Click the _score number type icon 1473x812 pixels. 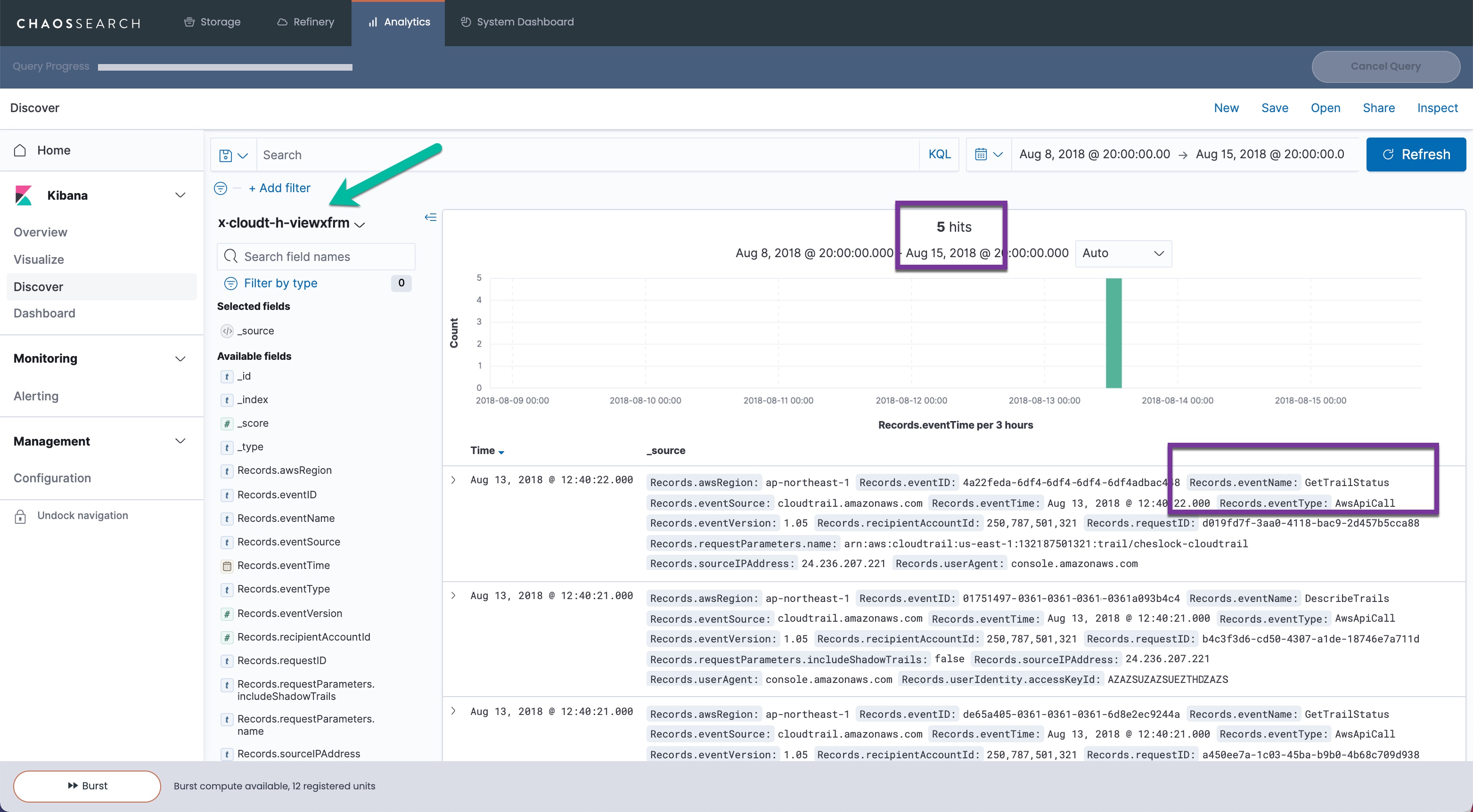coord(227,423)
